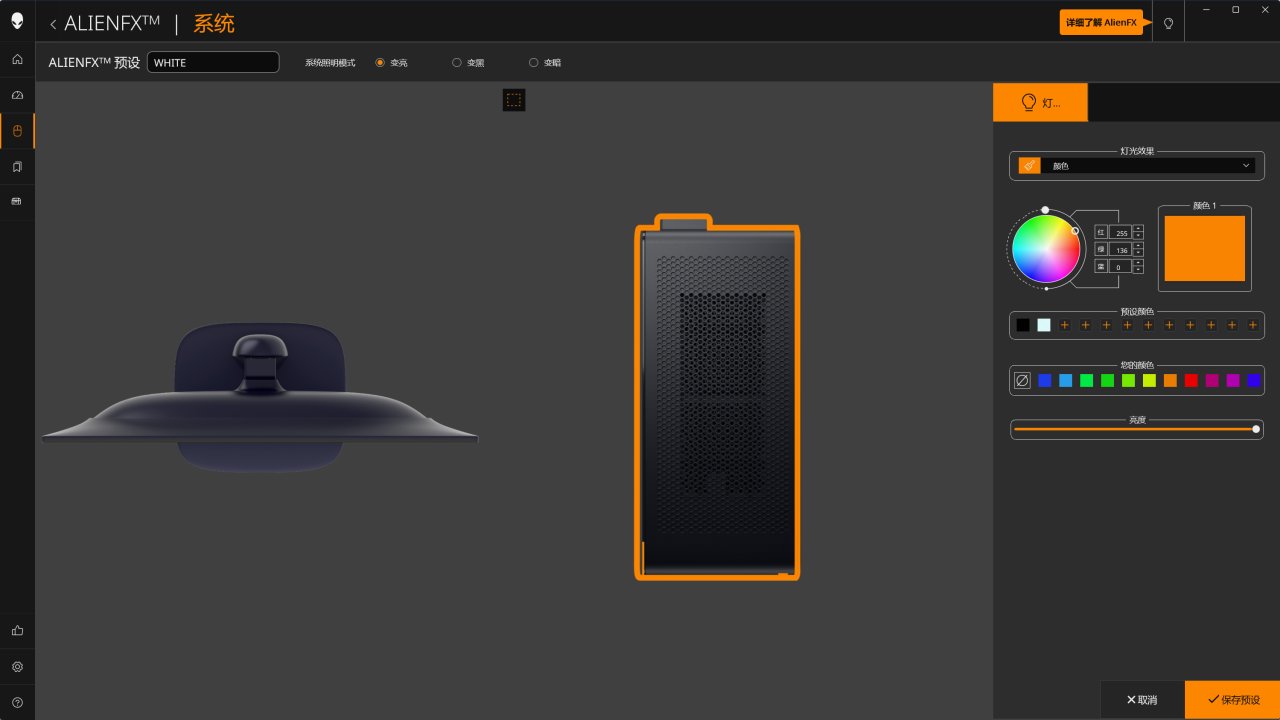The height and width of the screenshot is (720, 1280).
Task: Click the Alienware head logo
Action: [x=17, y=22]
